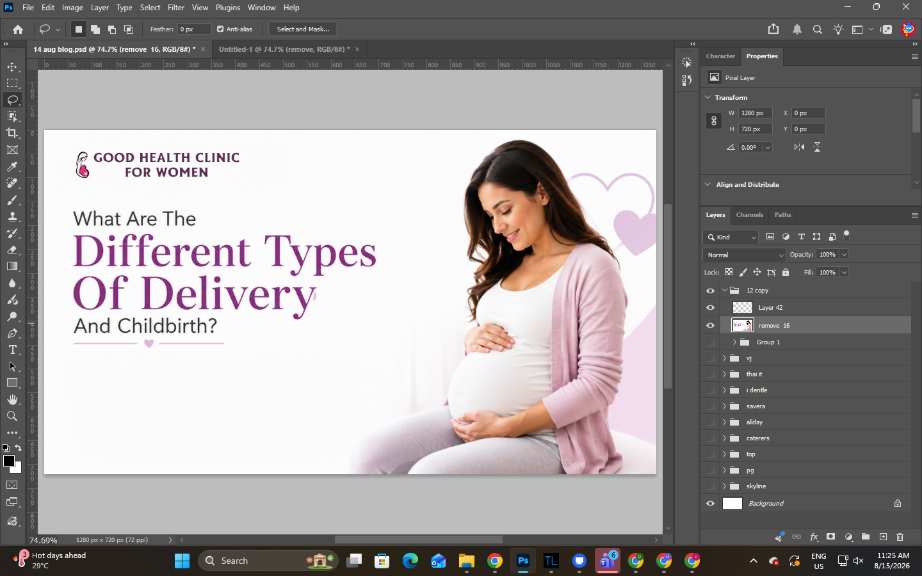This screenshot has width=922, height=576.
Task: Toggle the Anti-alias checkbox
Action: coord(221,29)
